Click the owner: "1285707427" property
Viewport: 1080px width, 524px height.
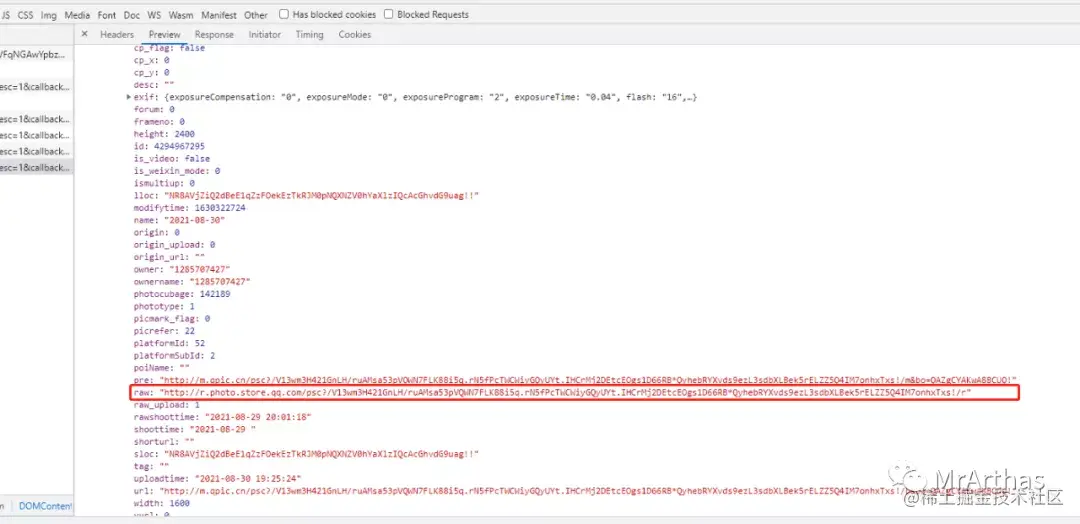(182, 269)
